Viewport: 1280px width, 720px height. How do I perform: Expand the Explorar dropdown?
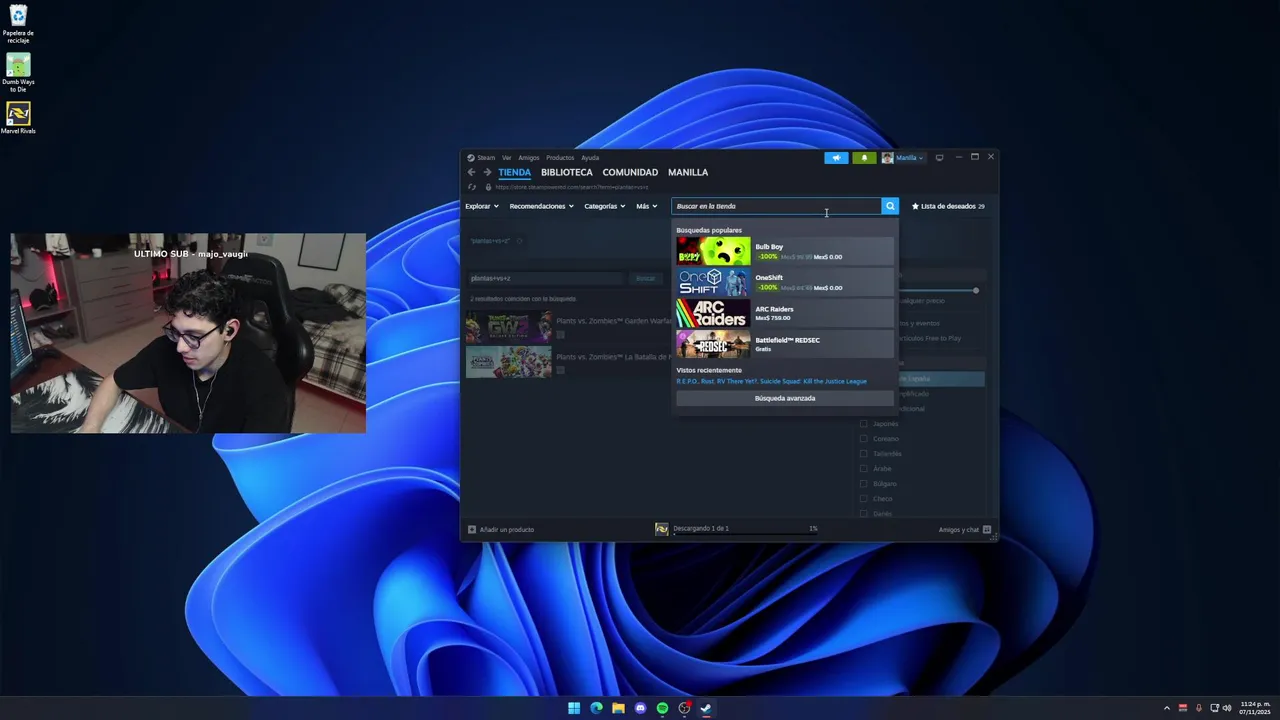(482, 206)
